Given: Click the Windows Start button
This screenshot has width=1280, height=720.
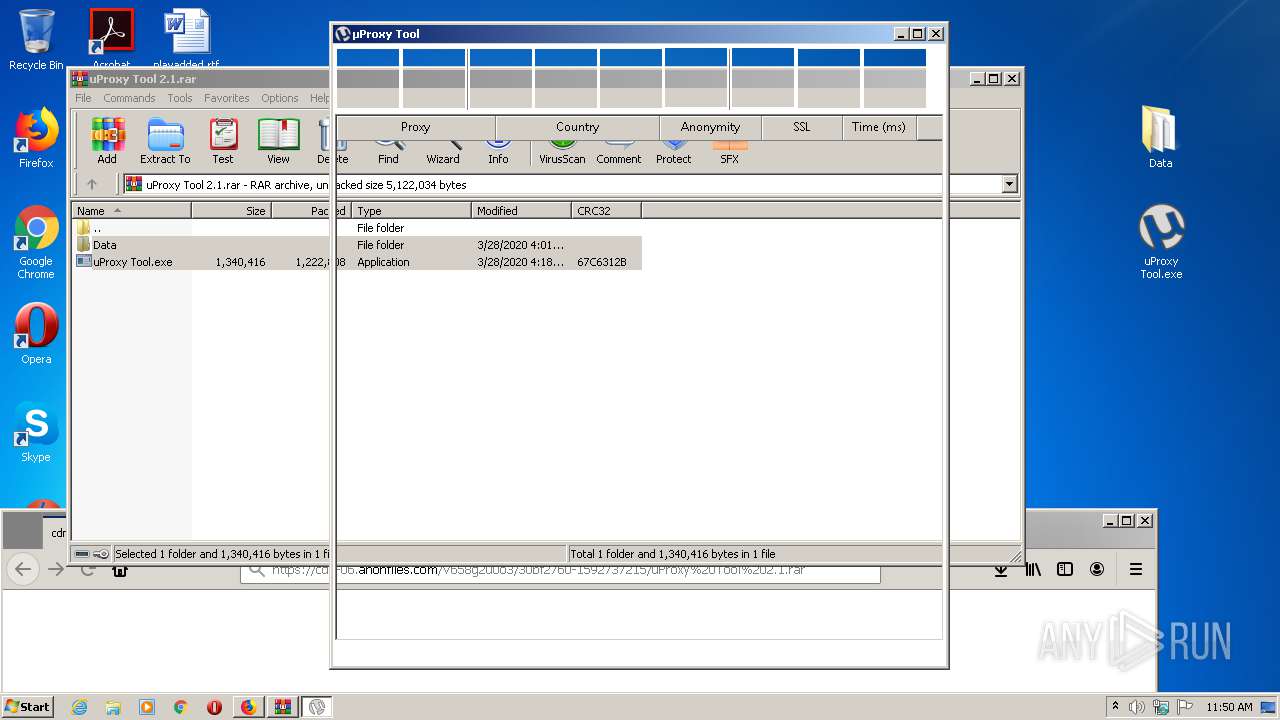Looking at the screenshot, I should pos(28,706).
